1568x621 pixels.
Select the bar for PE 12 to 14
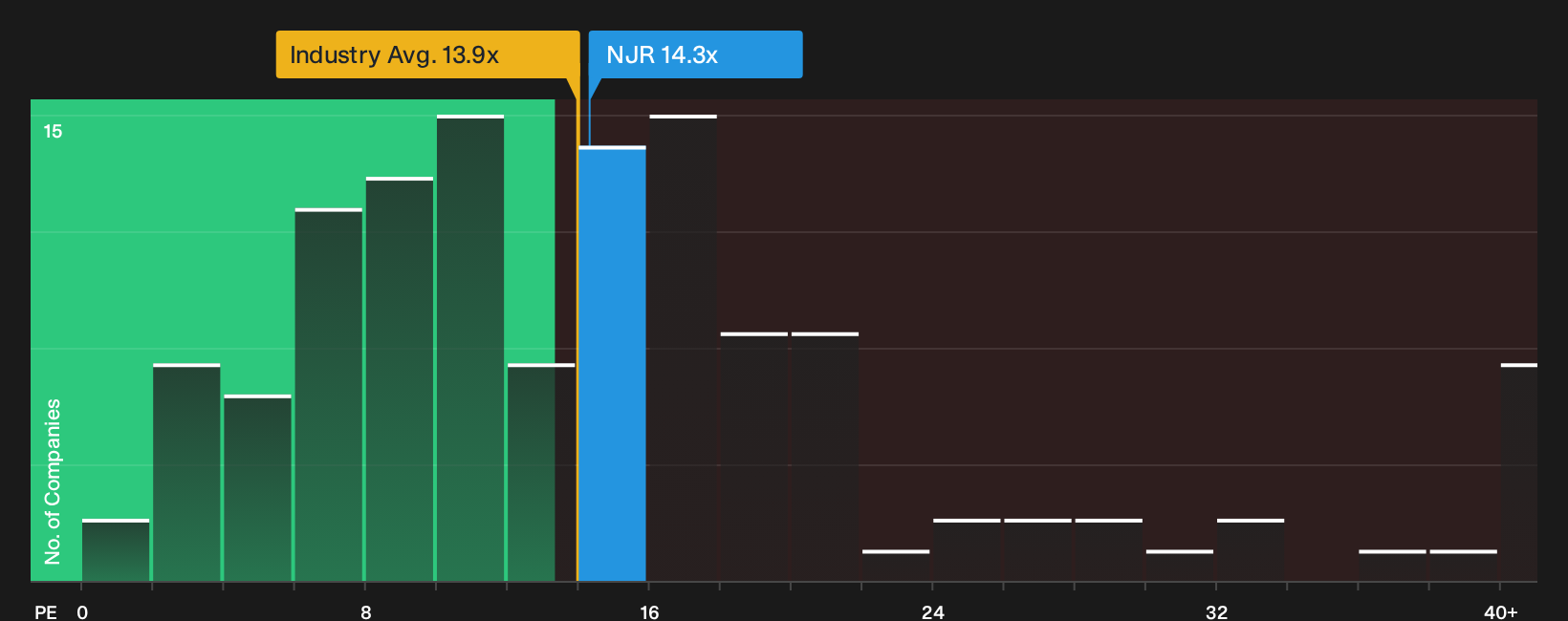[541, 473]
